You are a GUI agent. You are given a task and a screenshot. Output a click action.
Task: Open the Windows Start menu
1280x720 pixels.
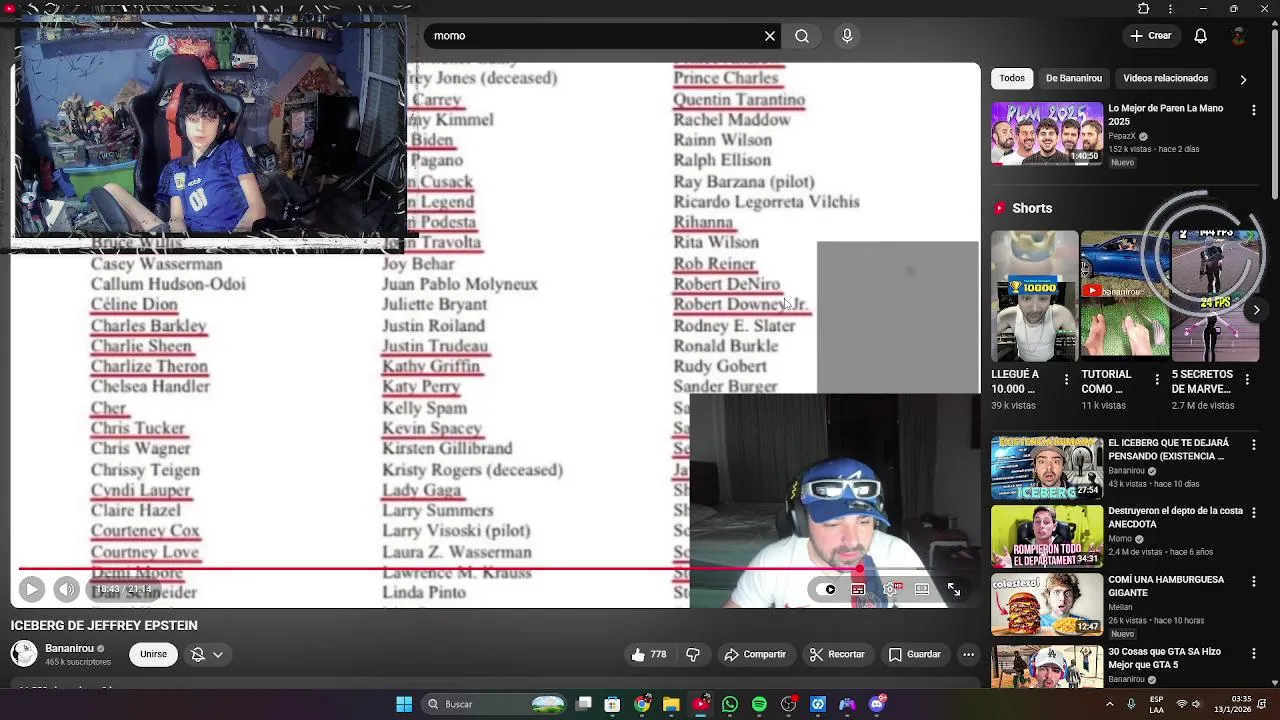click(404, 704)
